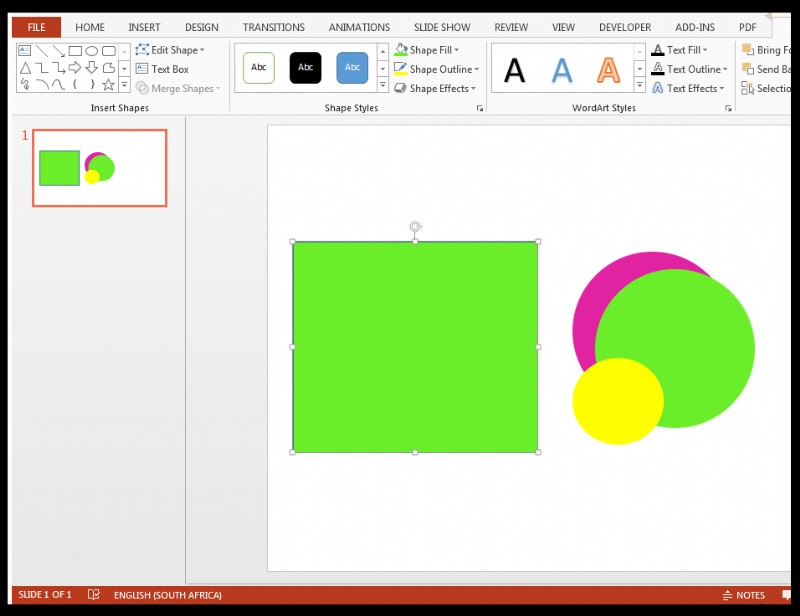The width and height of the screenshot is (800, 616).
Task: Open the SLIDE SHOW tab
Action: tap(441, 27)
